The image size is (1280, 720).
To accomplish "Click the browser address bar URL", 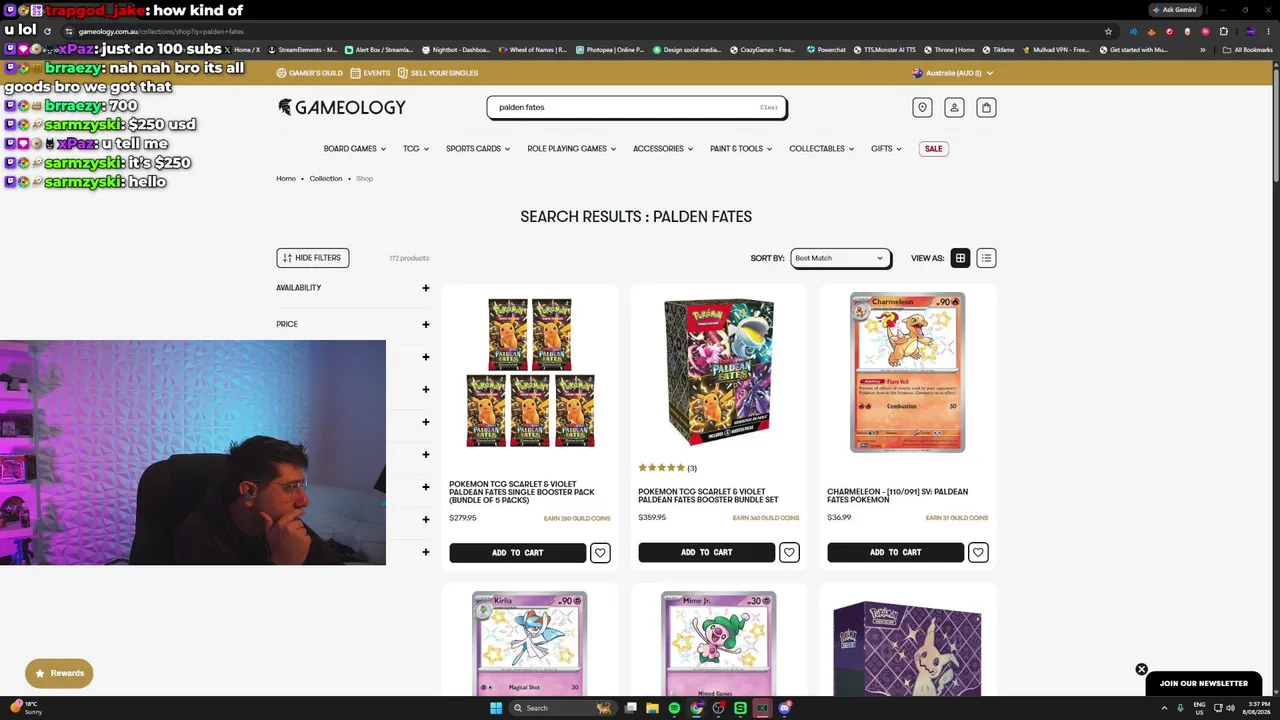I will coord(160,31).
